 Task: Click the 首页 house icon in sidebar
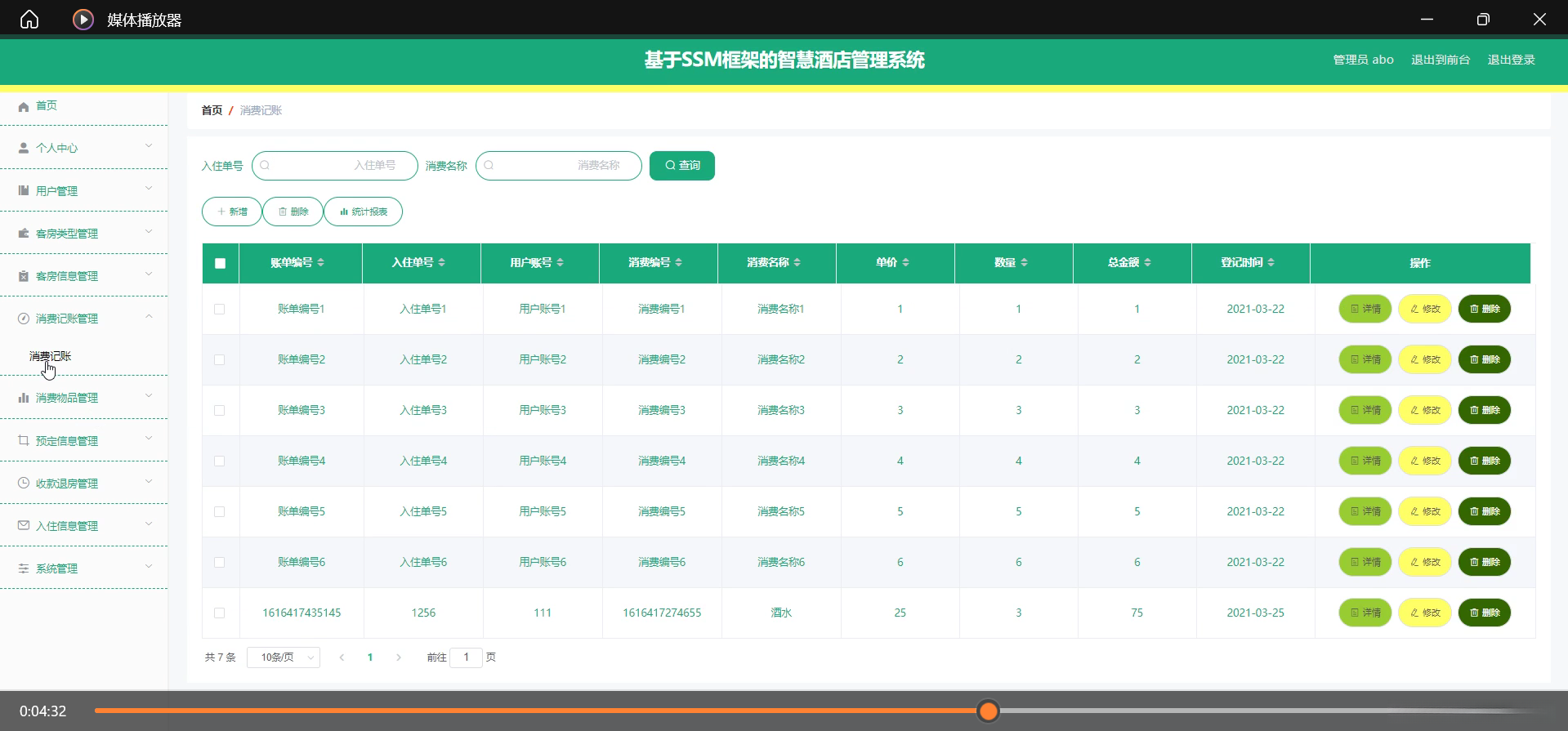tap(24, 106)
